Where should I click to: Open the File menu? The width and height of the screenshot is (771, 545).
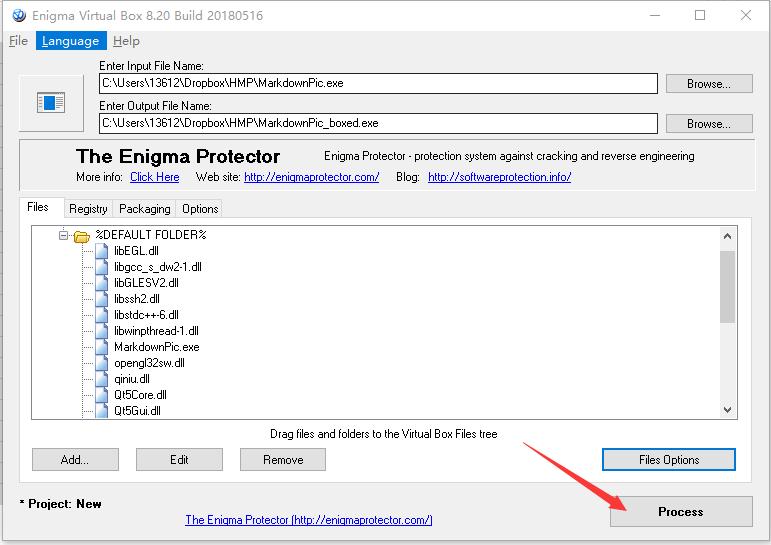pos(19,41)
